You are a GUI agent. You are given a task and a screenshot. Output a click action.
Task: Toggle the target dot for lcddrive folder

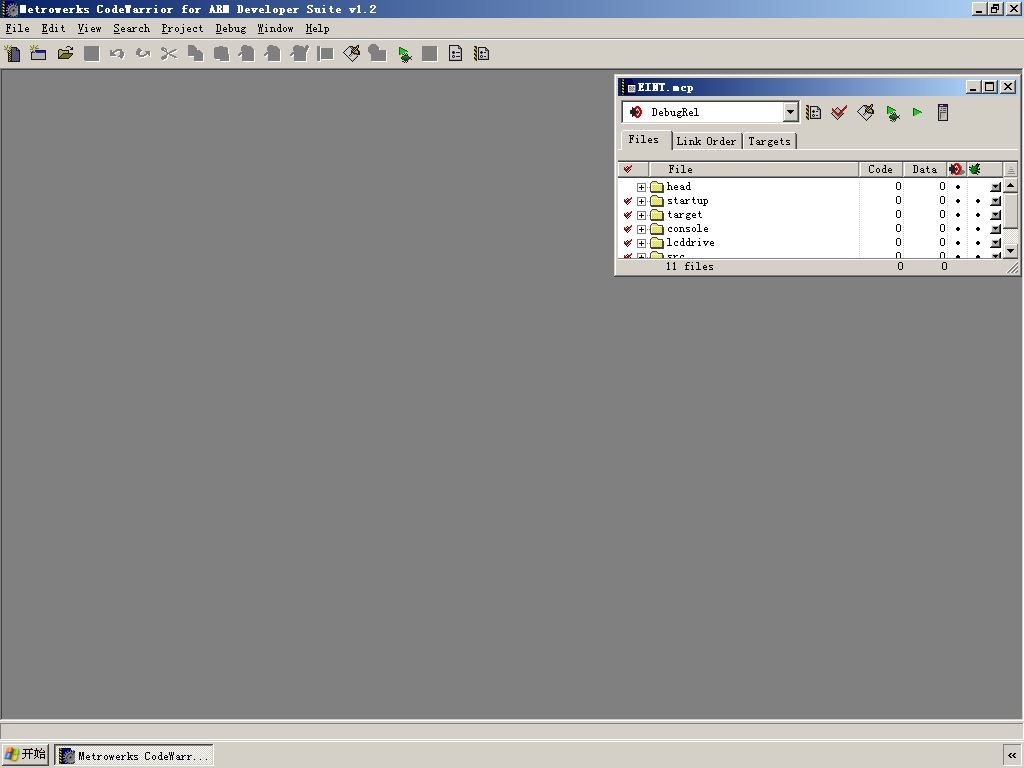point(978,242)
